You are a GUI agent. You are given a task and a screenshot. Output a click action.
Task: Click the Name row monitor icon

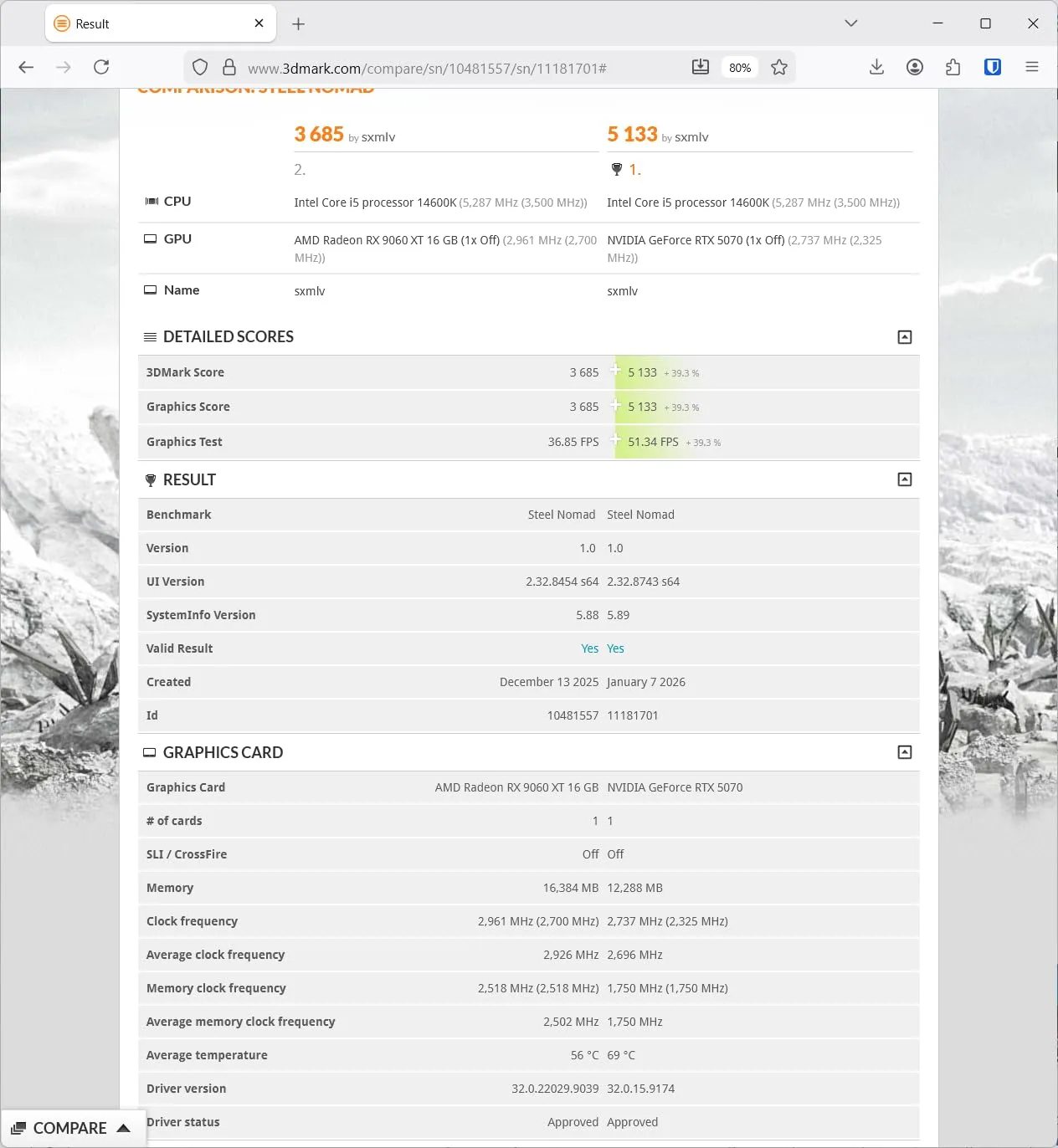point(151,290)
